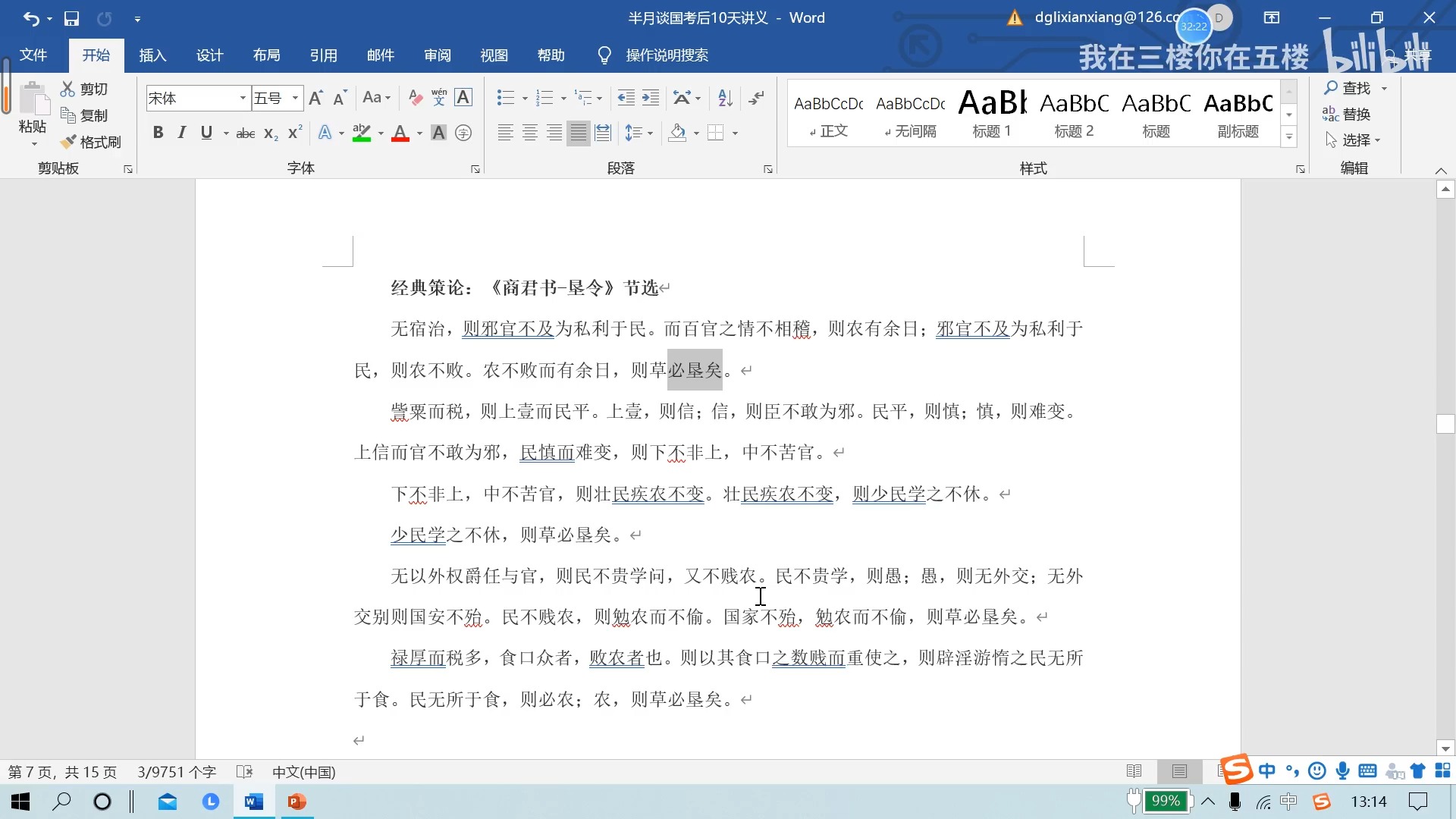
Task: Expand the numbering list dropdown arrow
Action: (563, 99)
